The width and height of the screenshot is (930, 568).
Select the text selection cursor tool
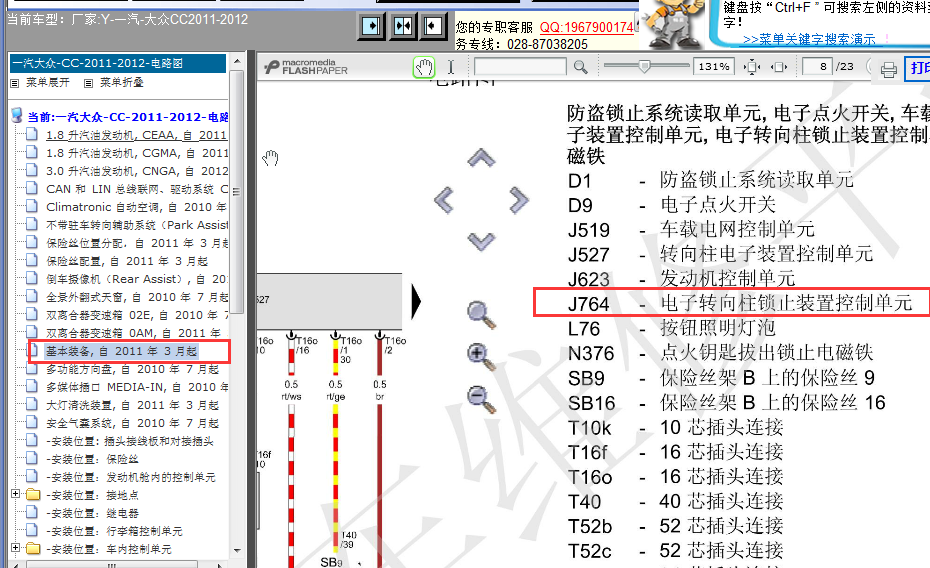(x=451, y=67)
